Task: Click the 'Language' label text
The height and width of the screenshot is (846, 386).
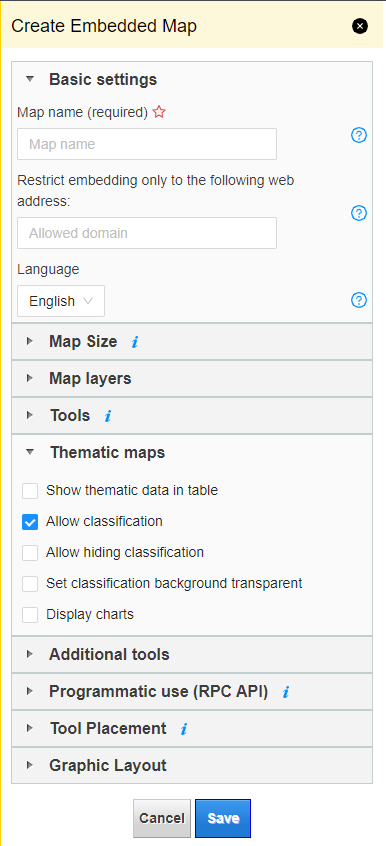Action: 48,269
